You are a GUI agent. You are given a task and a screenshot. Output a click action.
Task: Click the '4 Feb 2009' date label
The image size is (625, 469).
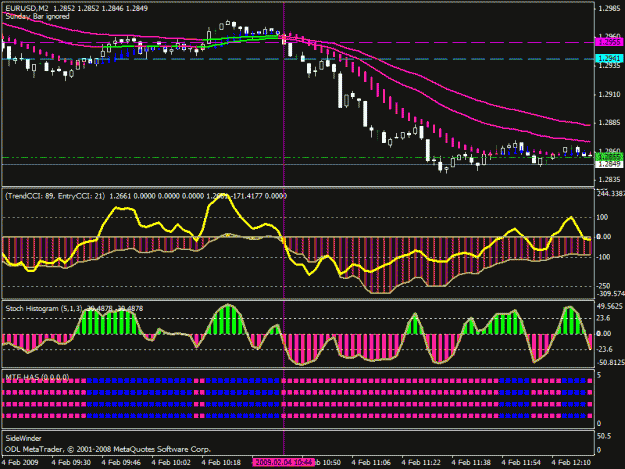coord(20,462)
